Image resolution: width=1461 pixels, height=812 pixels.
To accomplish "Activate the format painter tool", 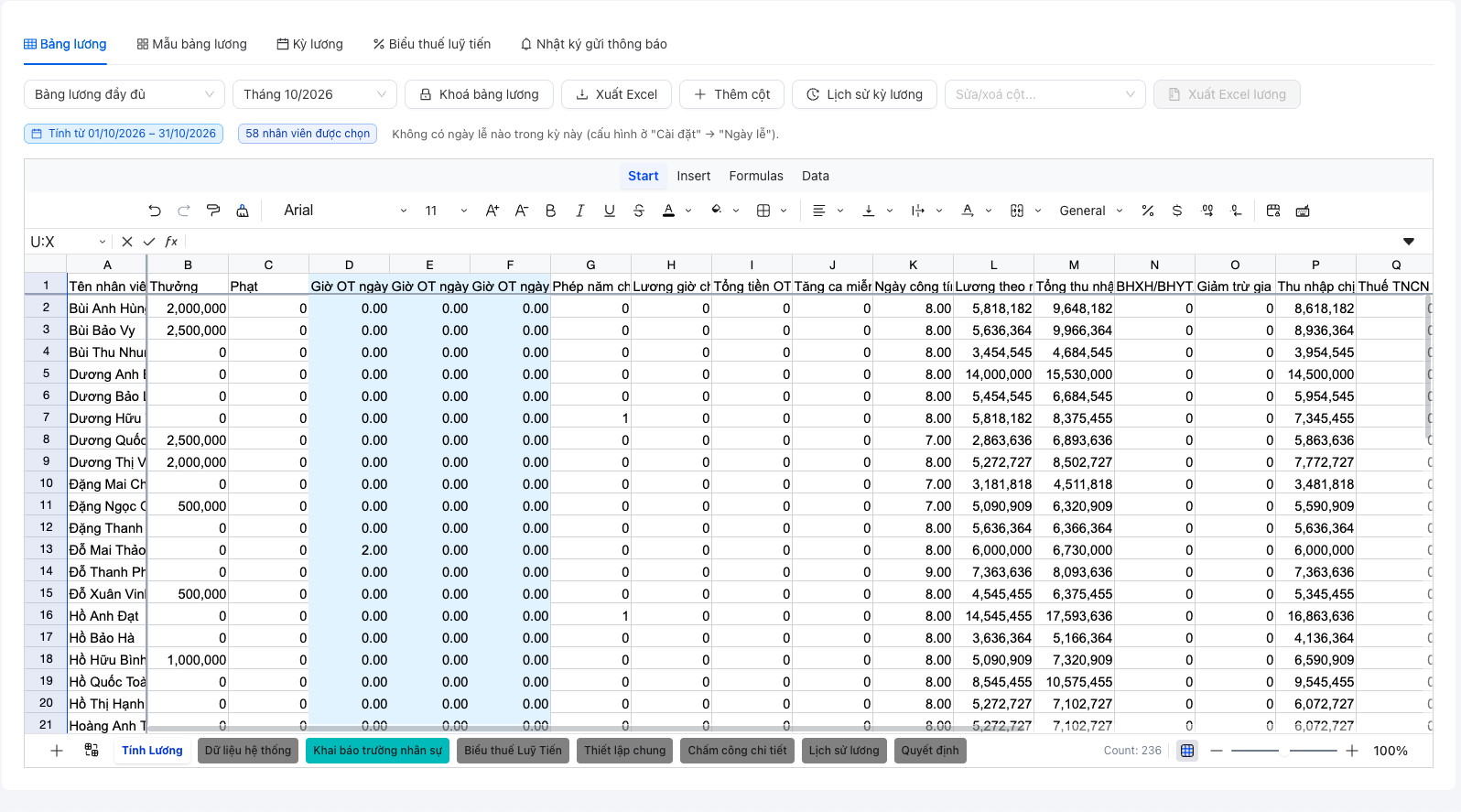I will point(213,211).
